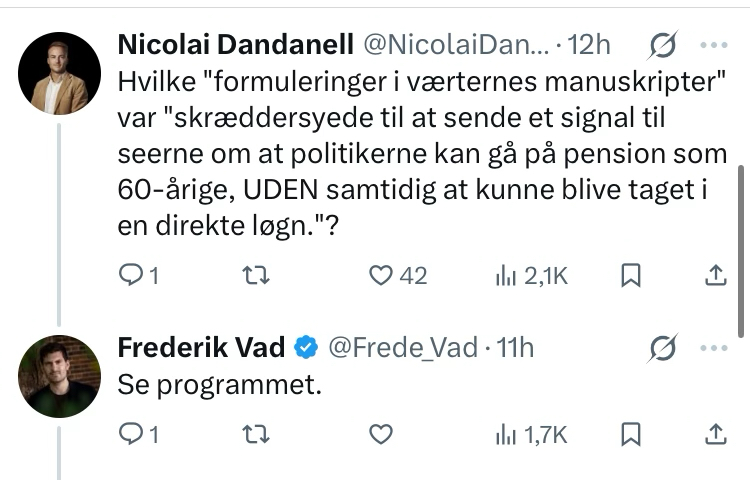
Task: Open Nicolai Dandanell's profile picture
Action: (x=60, y=73)
